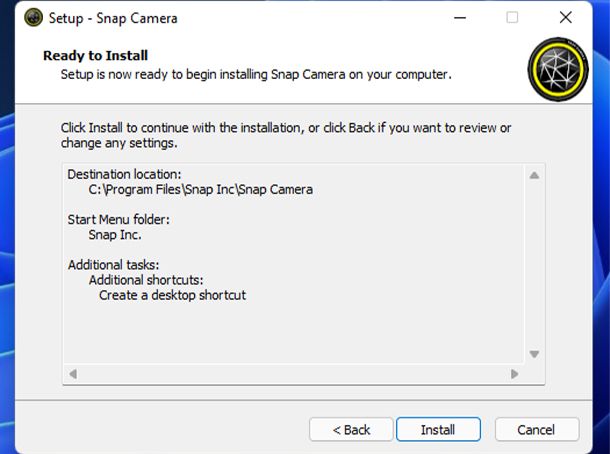Click the scroll up arrow in summary box
Image resolution: width=610 pixels, height=454 pixels.
[535, 175]
